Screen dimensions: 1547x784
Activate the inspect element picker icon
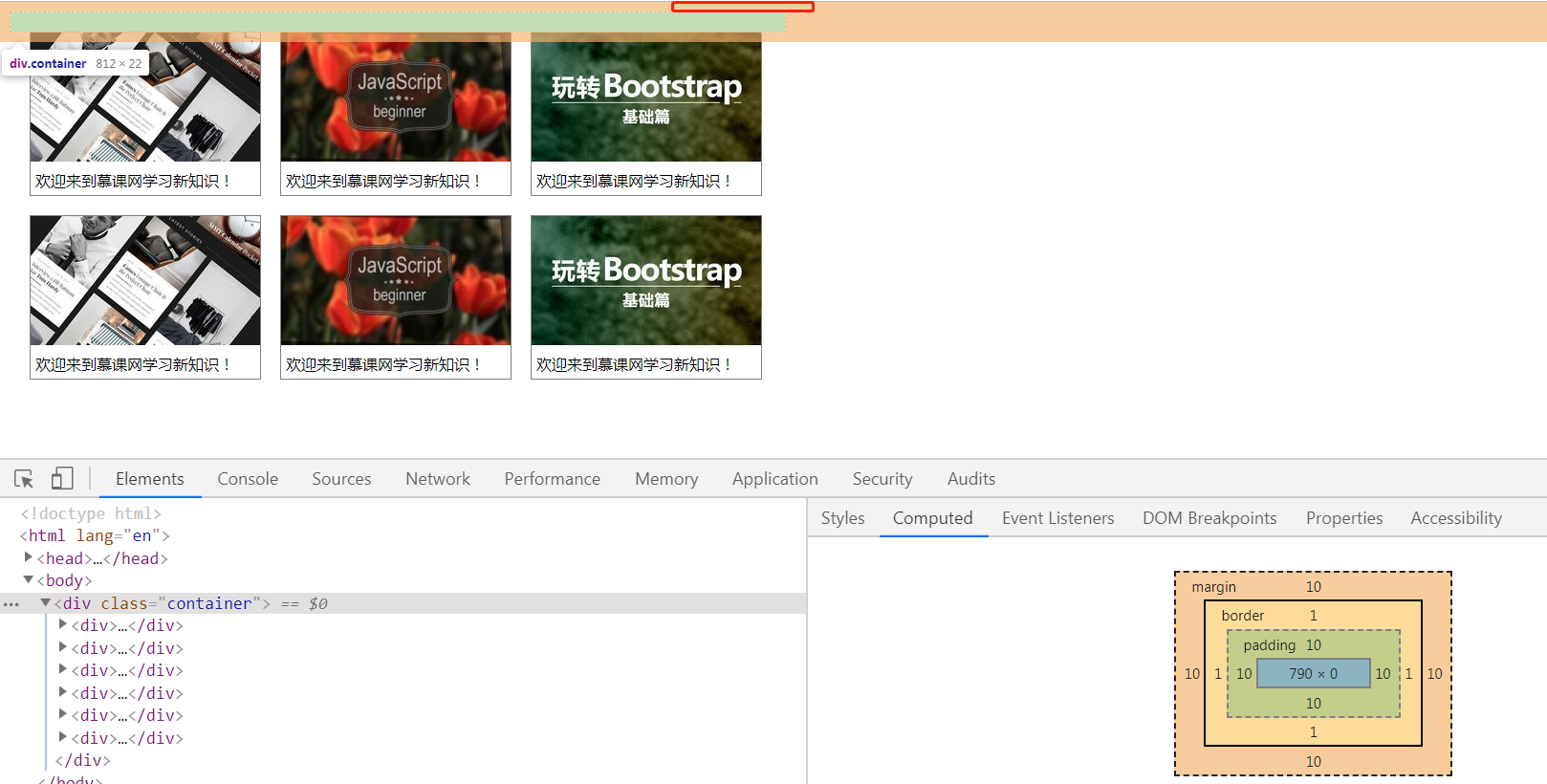24,479
